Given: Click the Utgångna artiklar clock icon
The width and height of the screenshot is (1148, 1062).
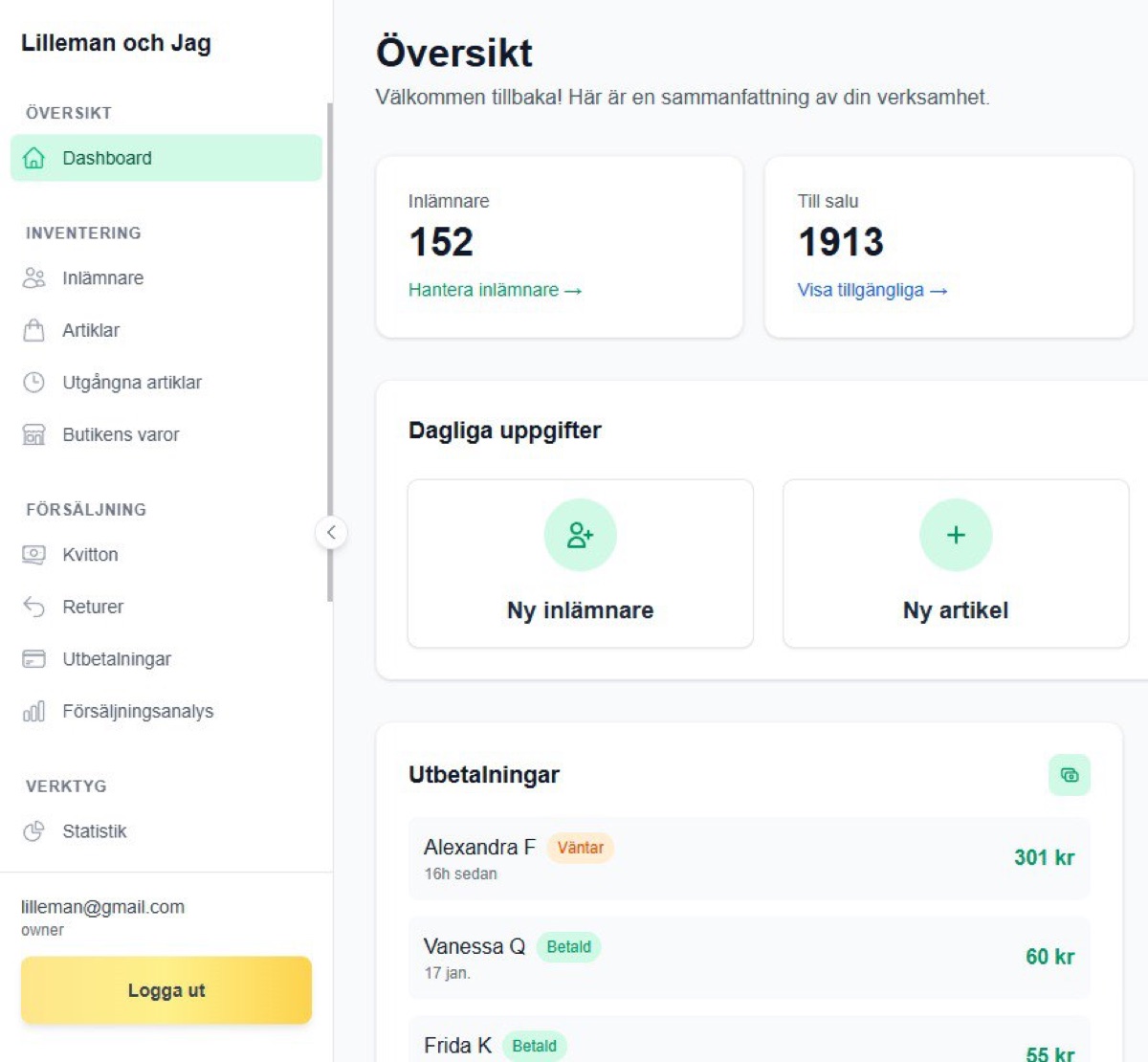Looking at the screenshot, I should click(x=33, y=383).
